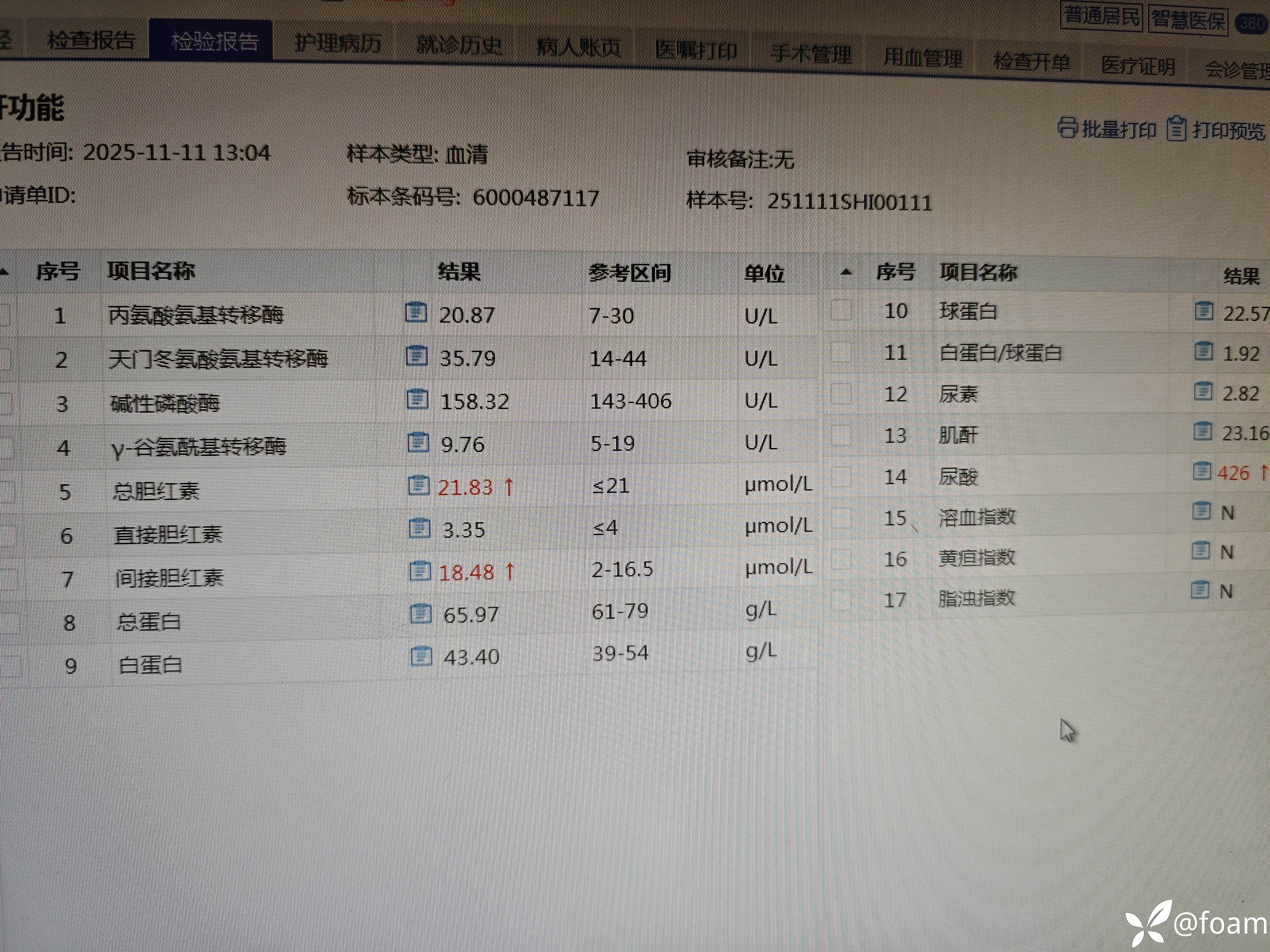Click detail icon beside 溶血指数 result N
The width and height of the screenshot is (1270, 952).
point(1201,511)
